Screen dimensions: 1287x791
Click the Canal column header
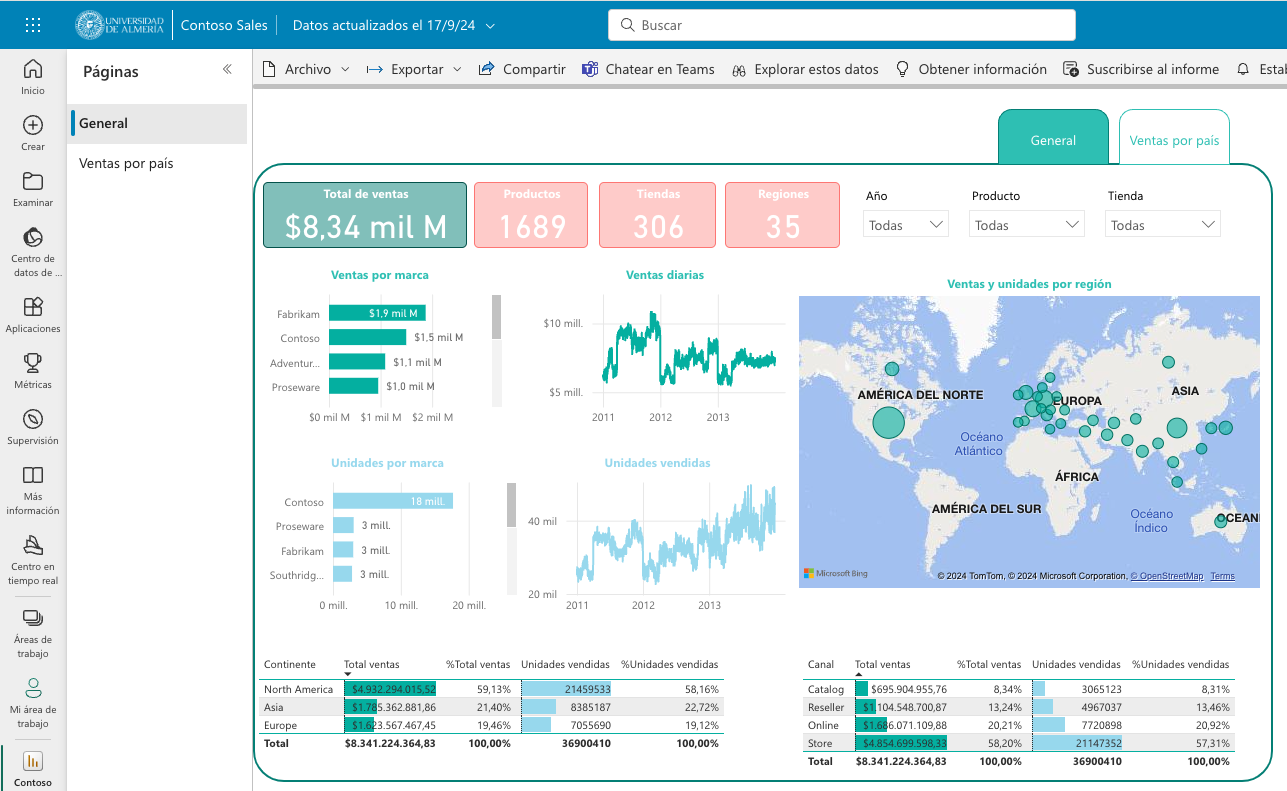click(x=821, y=664)
